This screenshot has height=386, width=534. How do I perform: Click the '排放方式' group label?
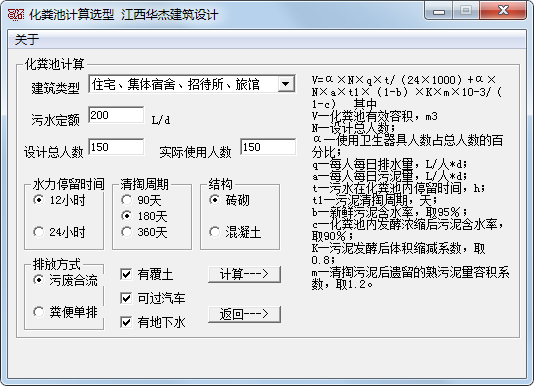pyautogui.click(x=57, y=264)
